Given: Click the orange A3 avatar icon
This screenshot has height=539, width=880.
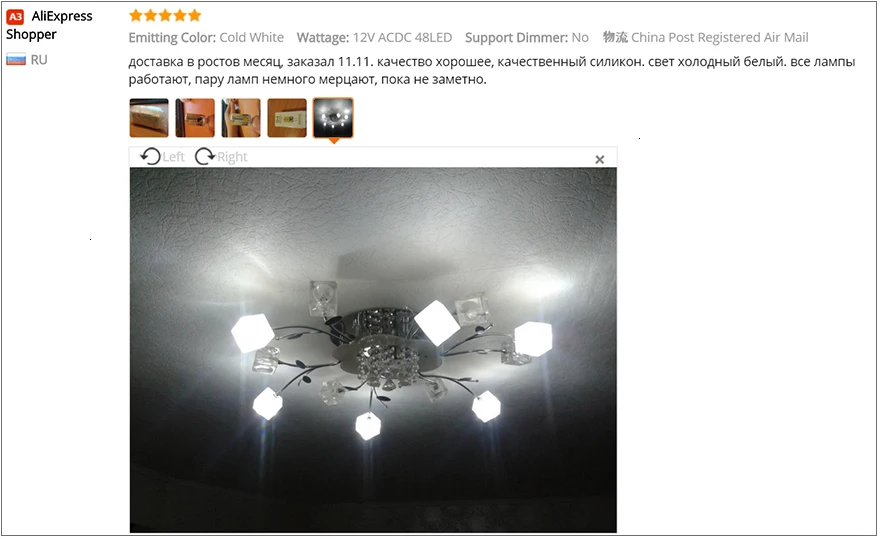Looking at the screenshot, I should (15, 16).
